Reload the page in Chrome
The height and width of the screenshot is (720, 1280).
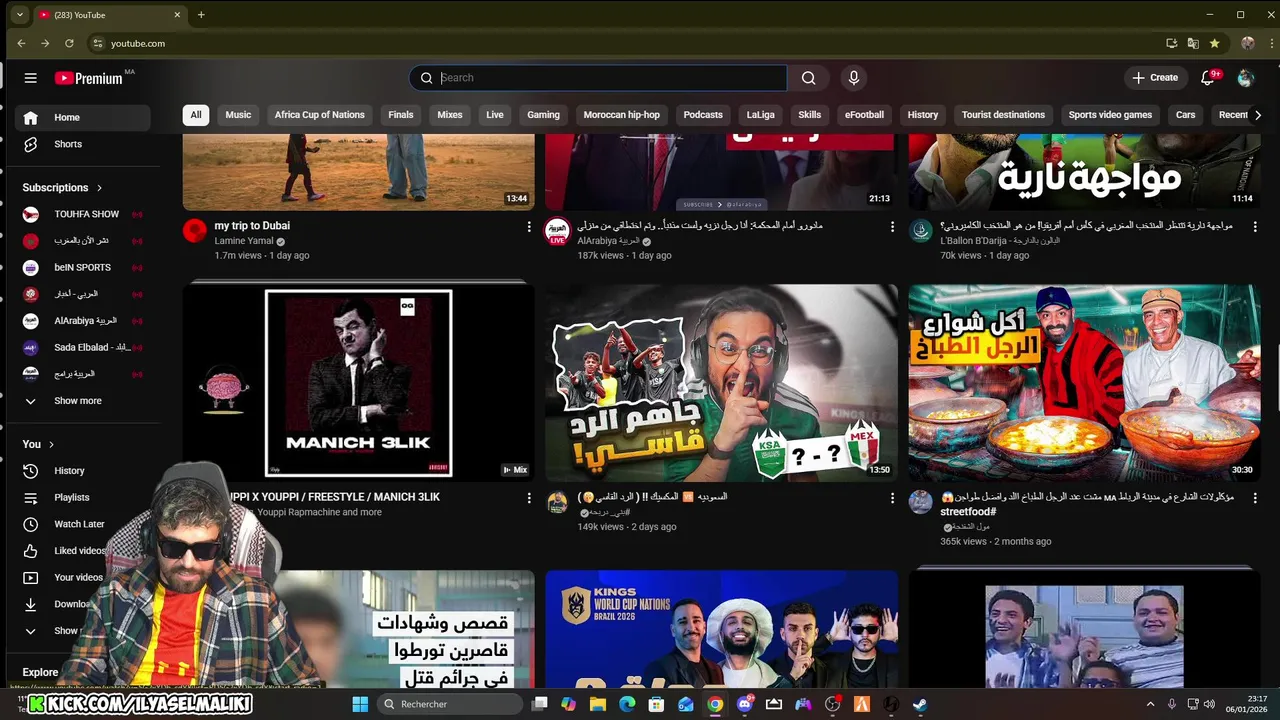(69, 43)
